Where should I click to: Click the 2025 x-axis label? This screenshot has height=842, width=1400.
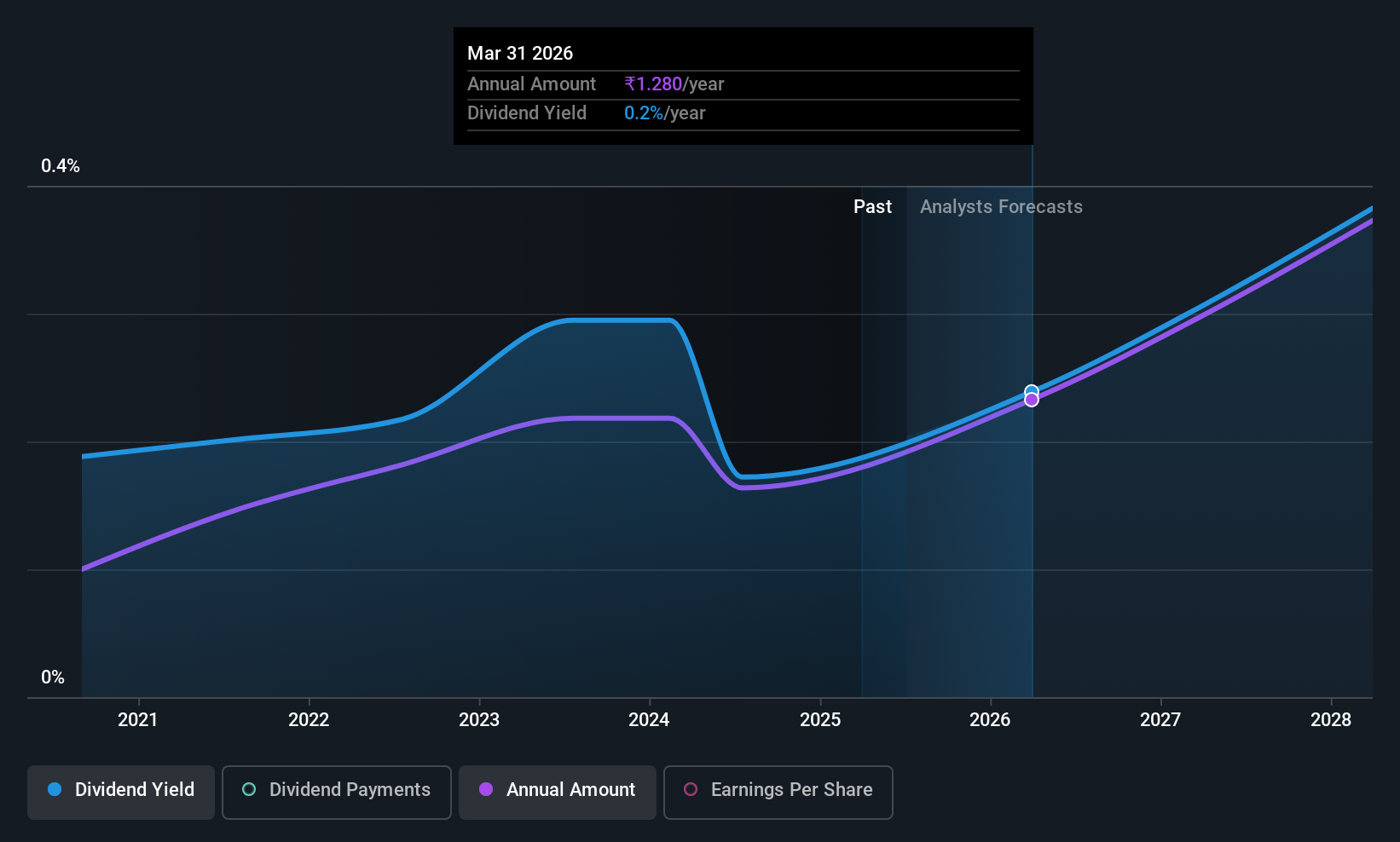click(820, 720)
